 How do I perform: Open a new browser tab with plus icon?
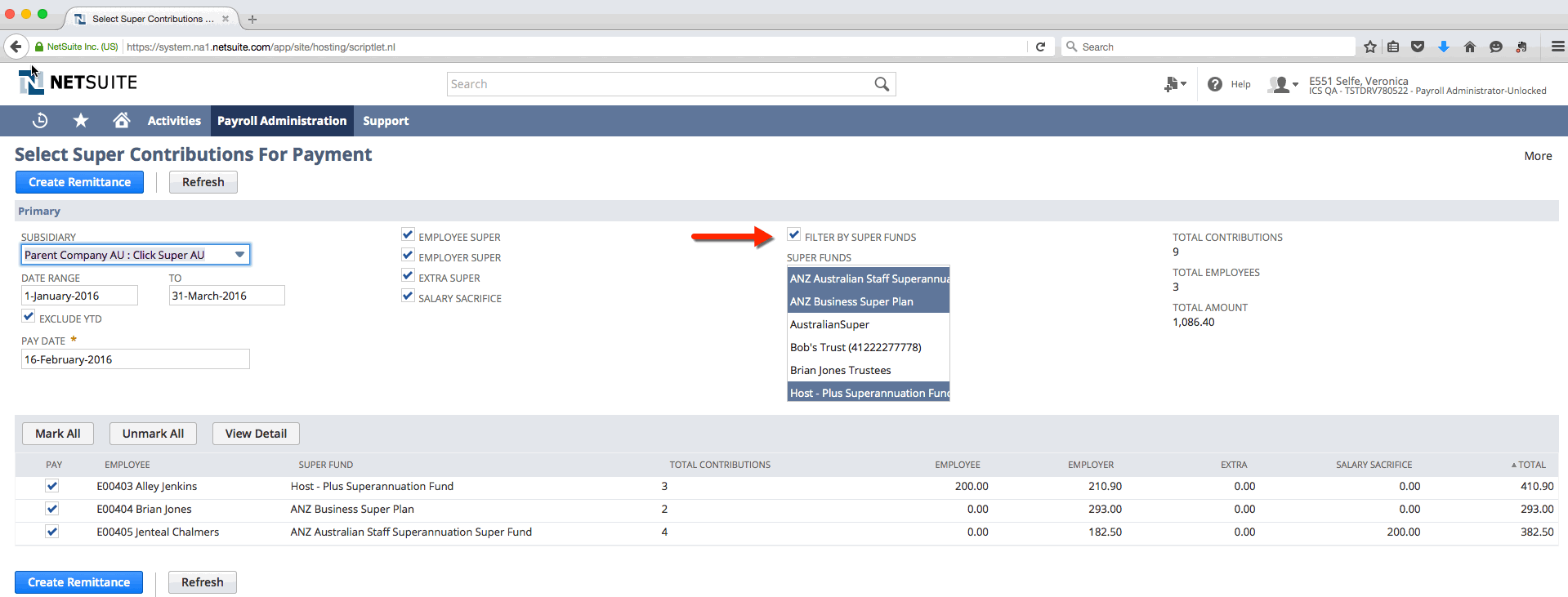(x=252, y=19)
